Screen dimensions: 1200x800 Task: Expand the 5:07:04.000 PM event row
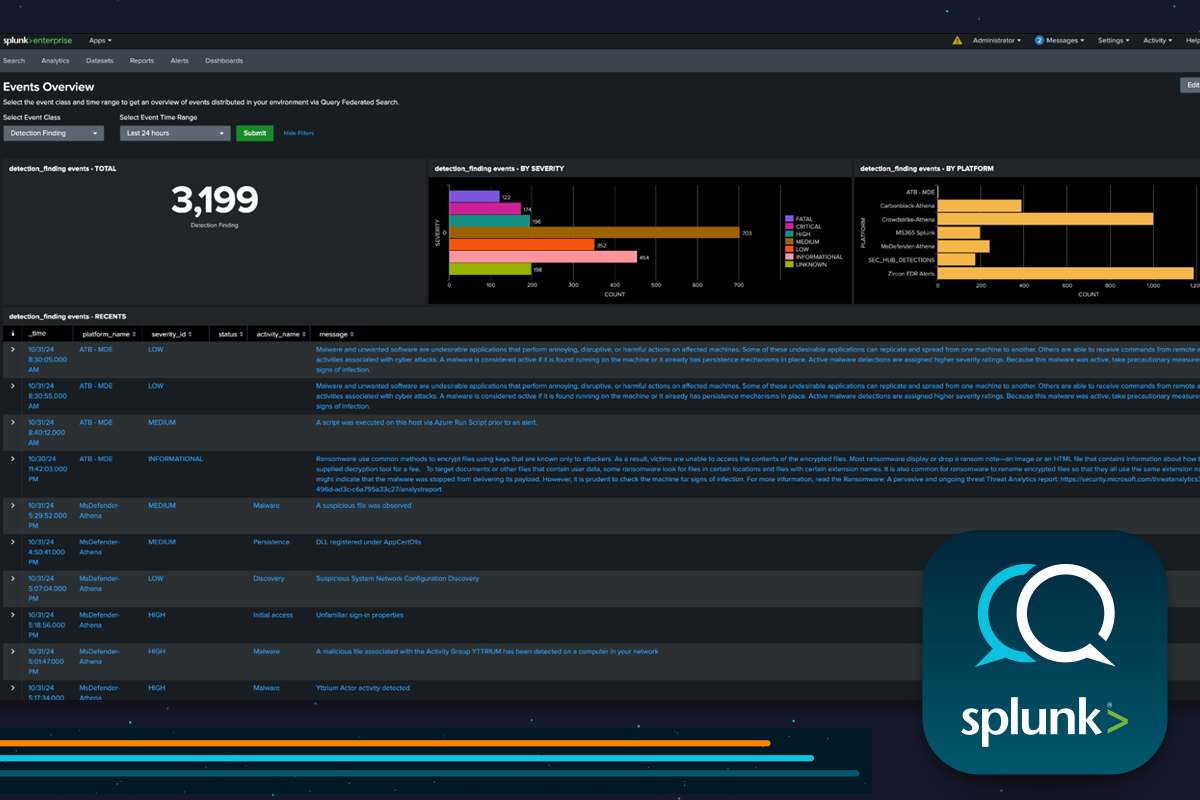(13, 579)
